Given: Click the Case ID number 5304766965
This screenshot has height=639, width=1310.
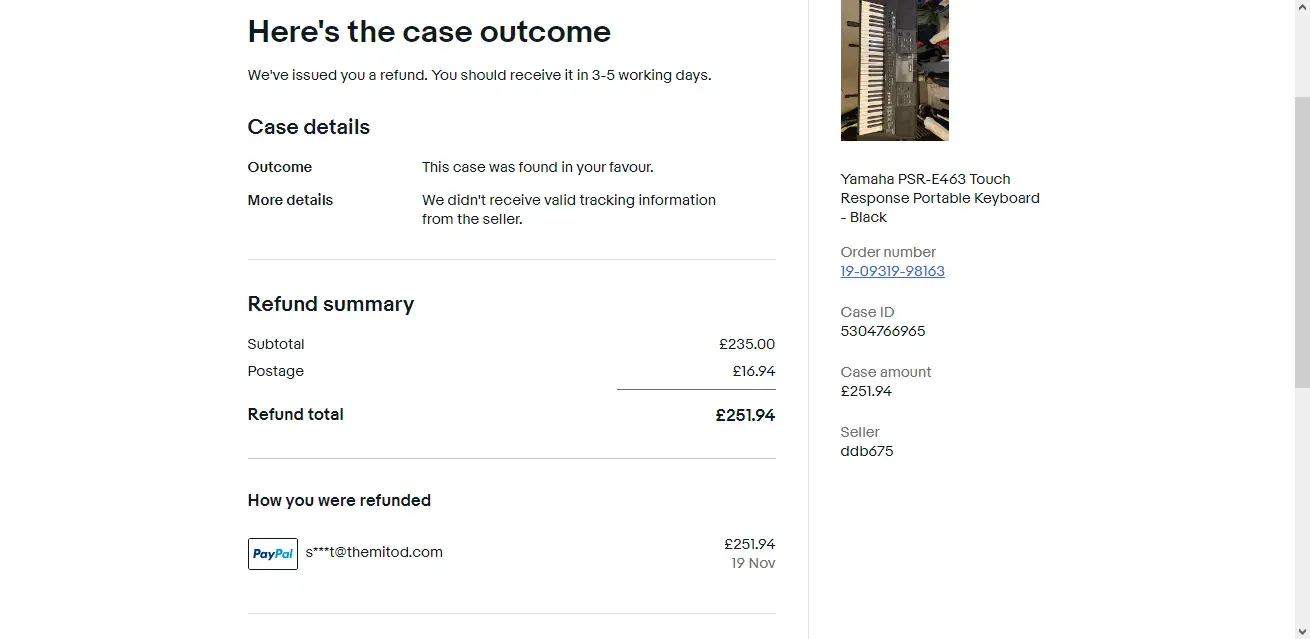Looking at the screenshot, I should point(882,331).
